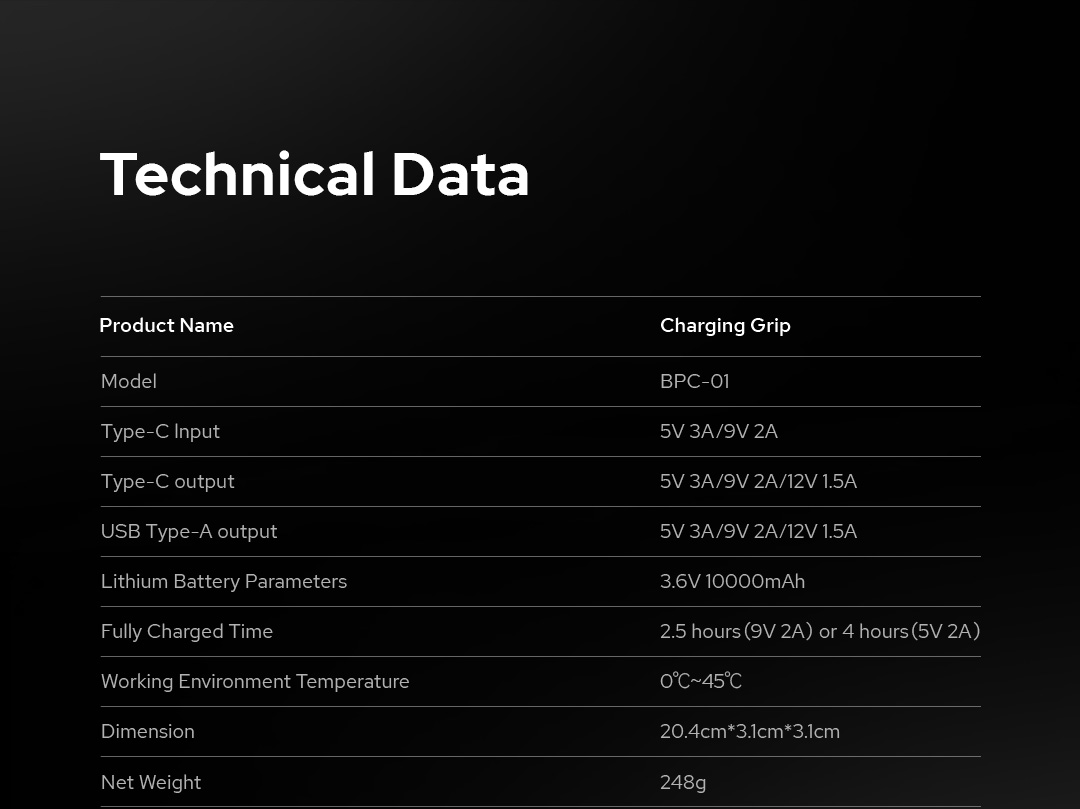Click the Type-C output label
Image resolution: width=1080 pixels, height=809 pixels.
[167, 482]
